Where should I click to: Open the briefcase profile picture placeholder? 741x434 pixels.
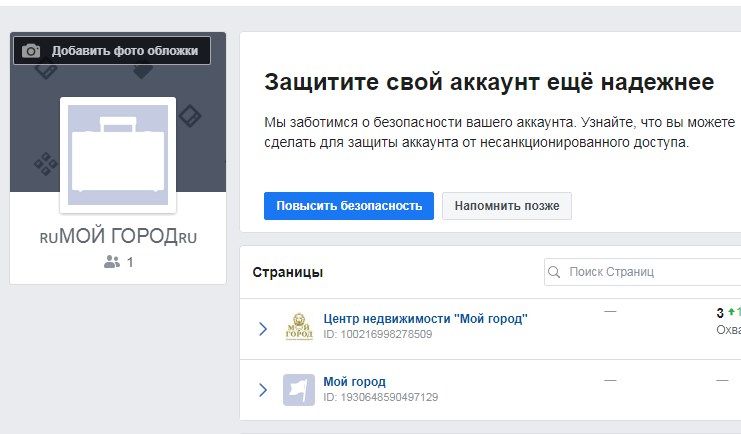click(118, 155)
